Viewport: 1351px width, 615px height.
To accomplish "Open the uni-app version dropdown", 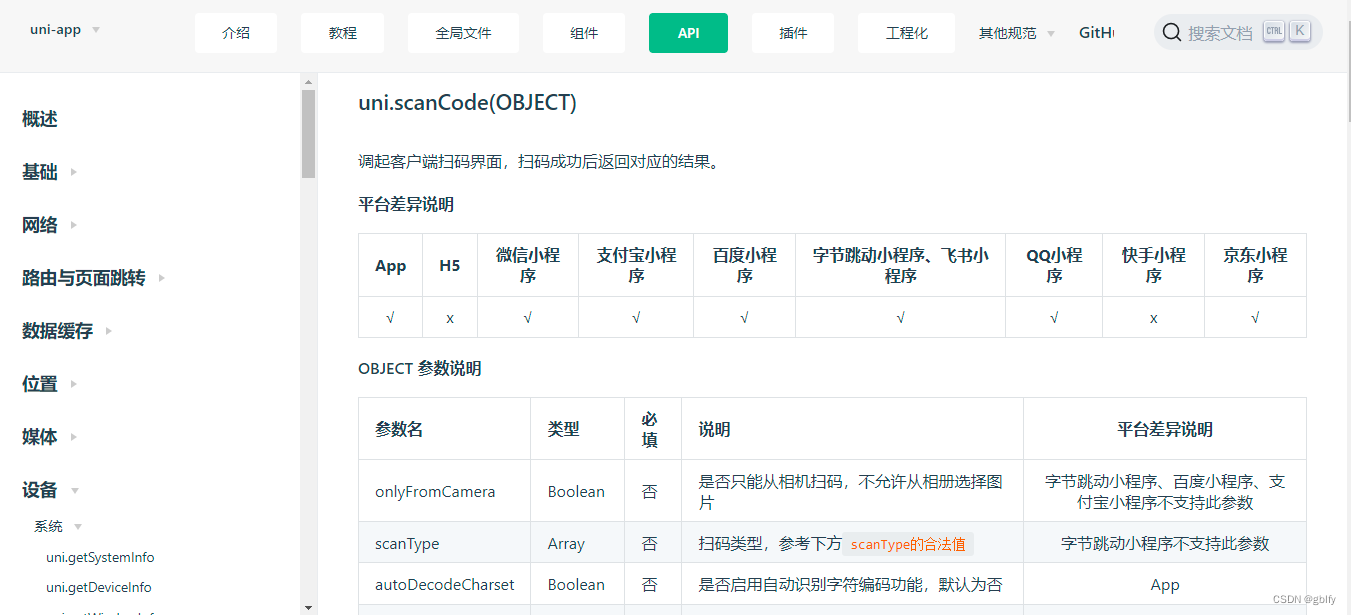I will 65,30.
